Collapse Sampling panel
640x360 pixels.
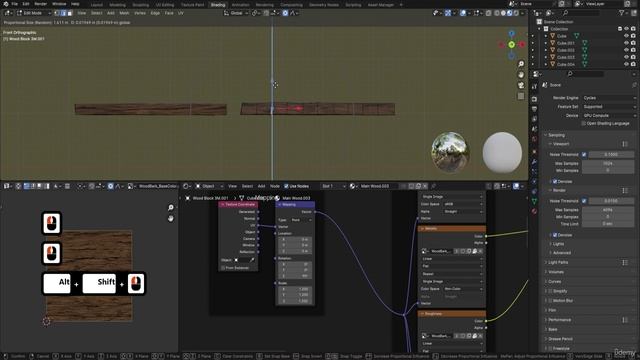(556, 135)
